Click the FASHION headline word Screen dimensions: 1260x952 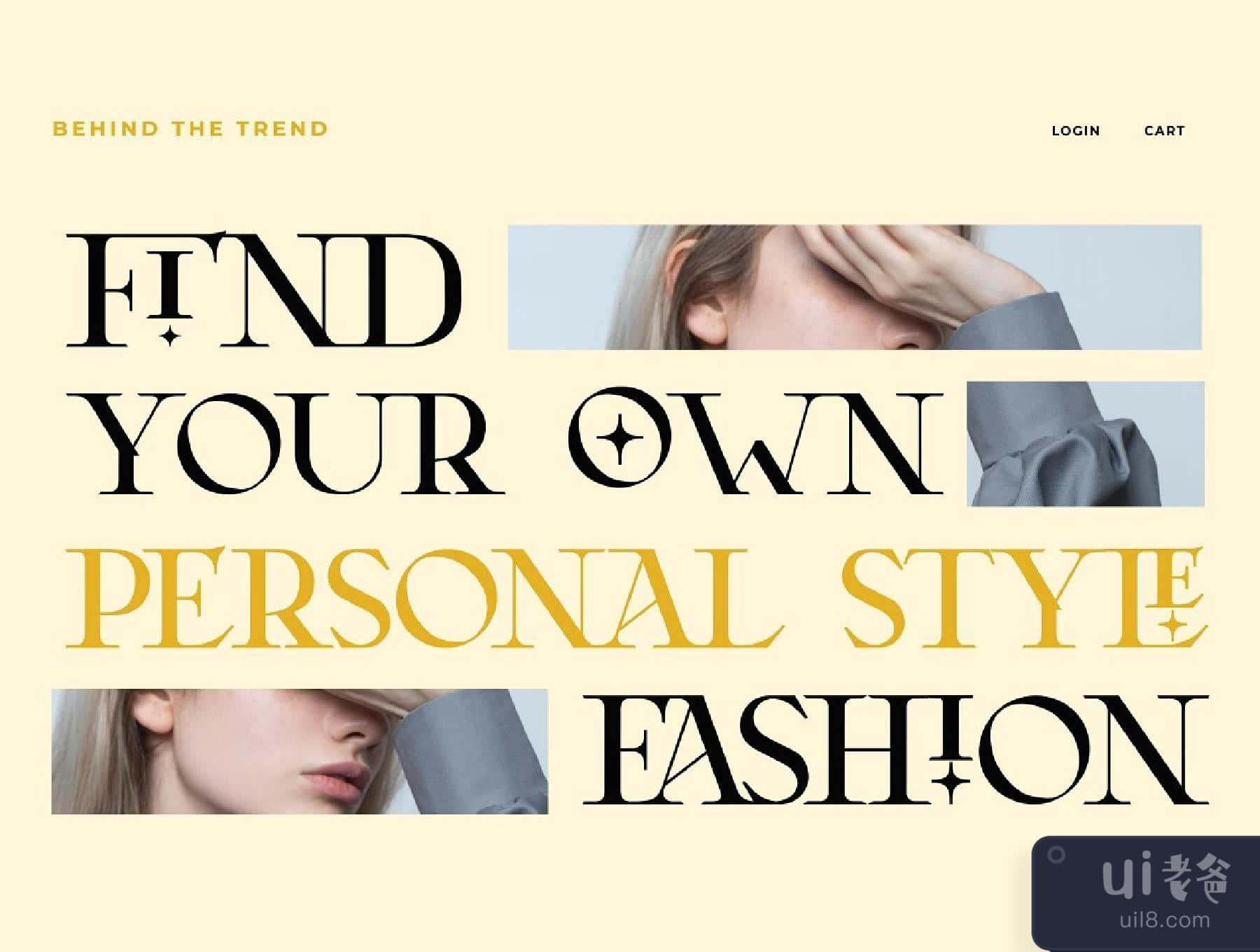pyautogui.click(x=896, y=749)
